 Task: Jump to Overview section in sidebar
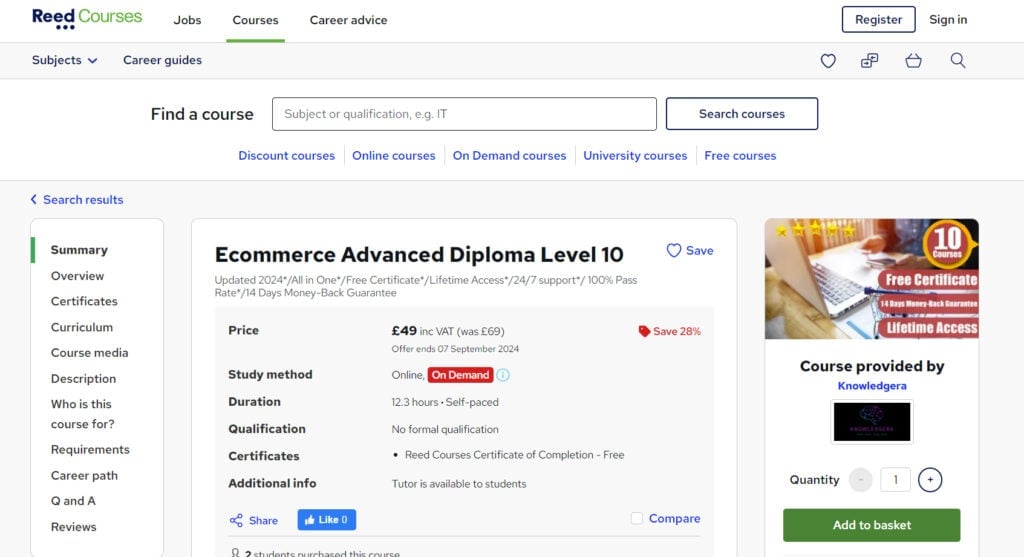pyautogui.click(x=77, y=276)
